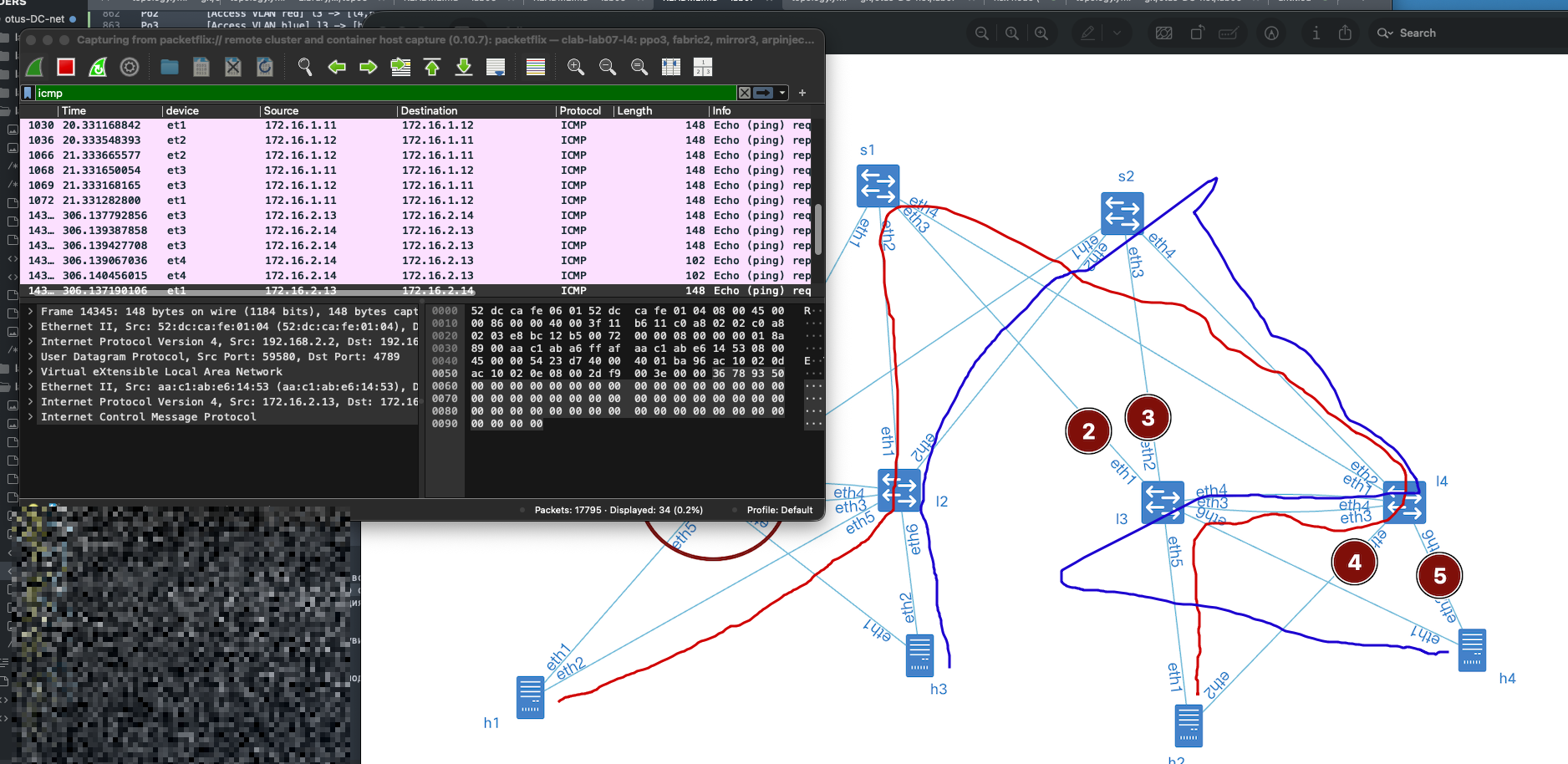Viewport: 1568px width, 764px height.
Task: Click the Profile: Default status label
Action: tap(779, 510)
